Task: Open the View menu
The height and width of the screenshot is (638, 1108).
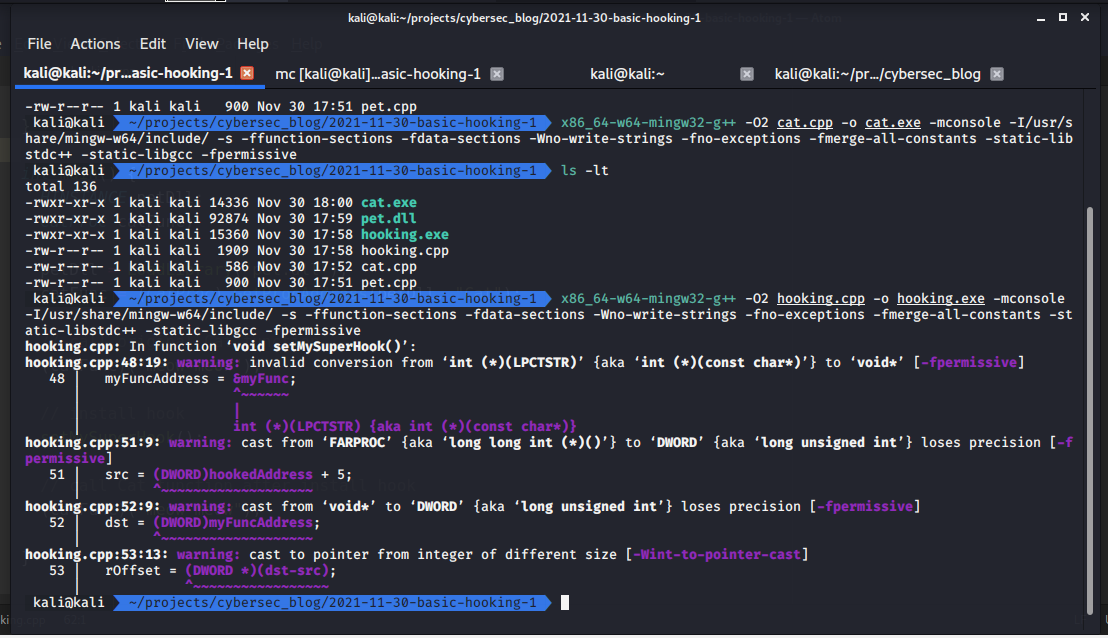Action: pyautogui.click(x=202, y=44)
